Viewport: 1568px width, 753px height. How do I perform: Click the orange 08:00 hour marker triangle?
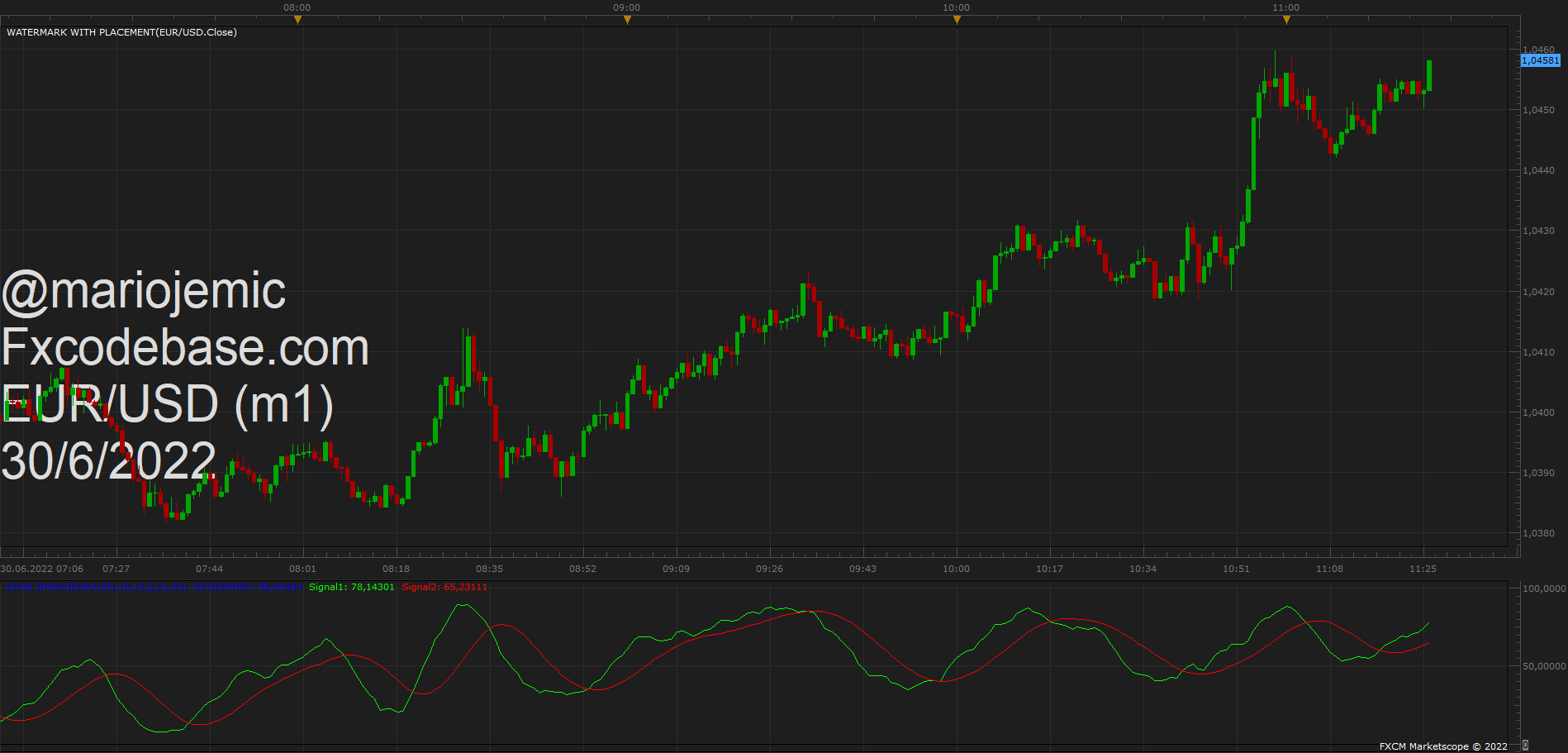(x=297, y=20)
